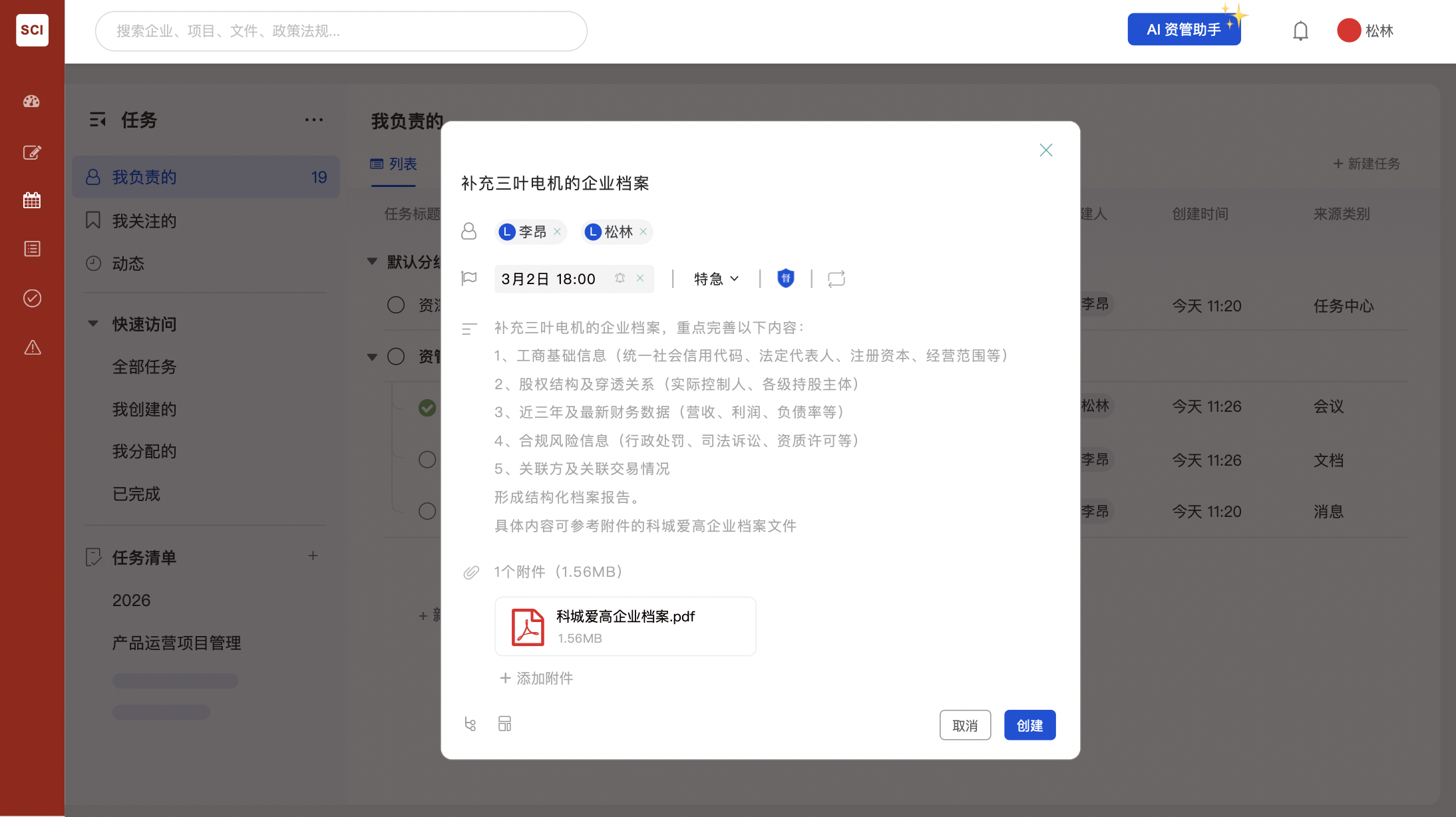Set the reminder bell on due date
The image size is (1456, 817).
point(620,278)
